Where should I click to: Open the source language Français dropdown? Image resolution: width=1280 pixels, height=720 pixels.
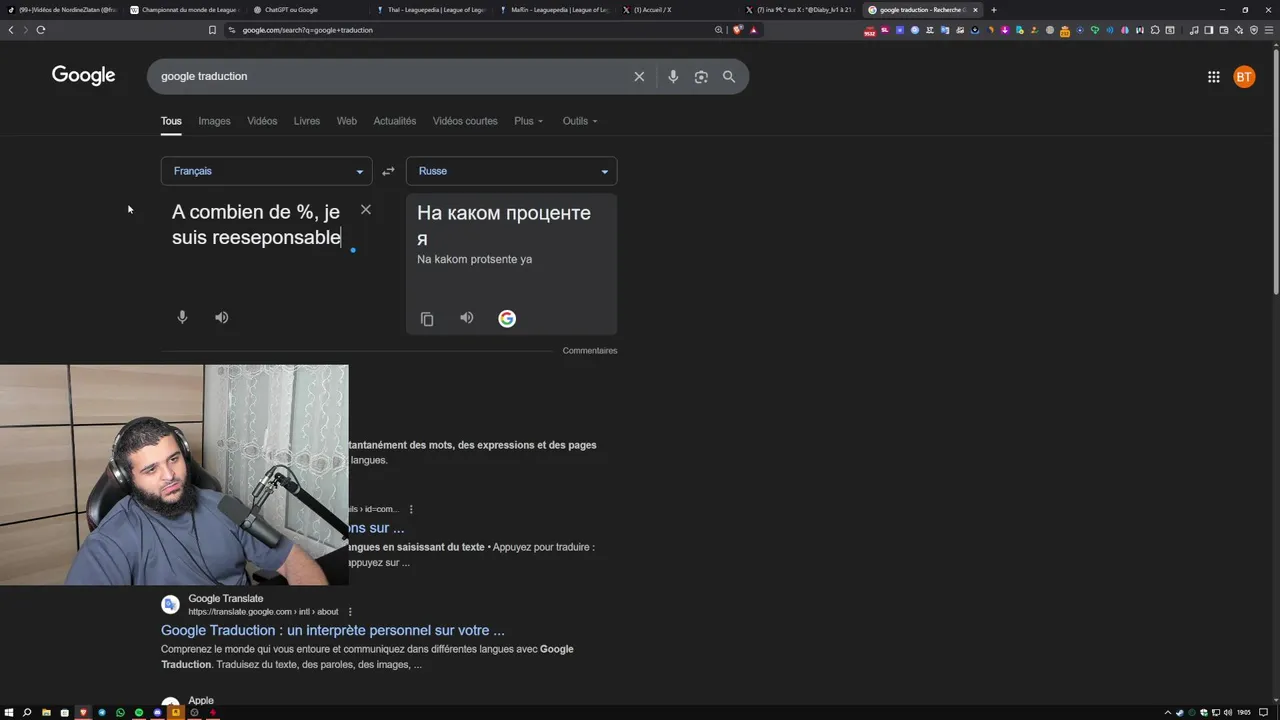[x=266, y=171]
